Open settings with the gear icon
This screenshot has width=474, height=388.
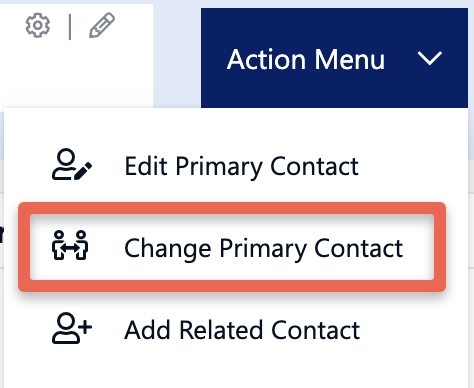pos(38,25)
